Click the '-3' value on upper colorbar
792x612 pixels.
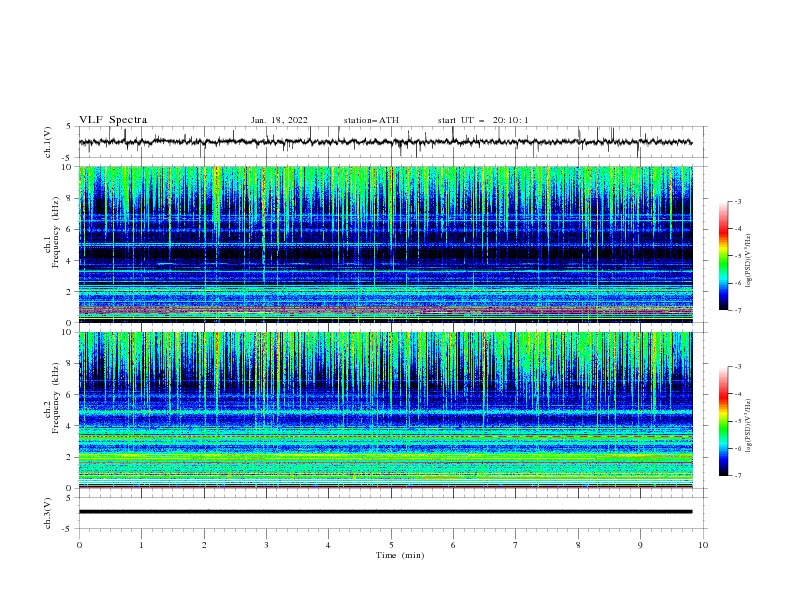point(738,201)
